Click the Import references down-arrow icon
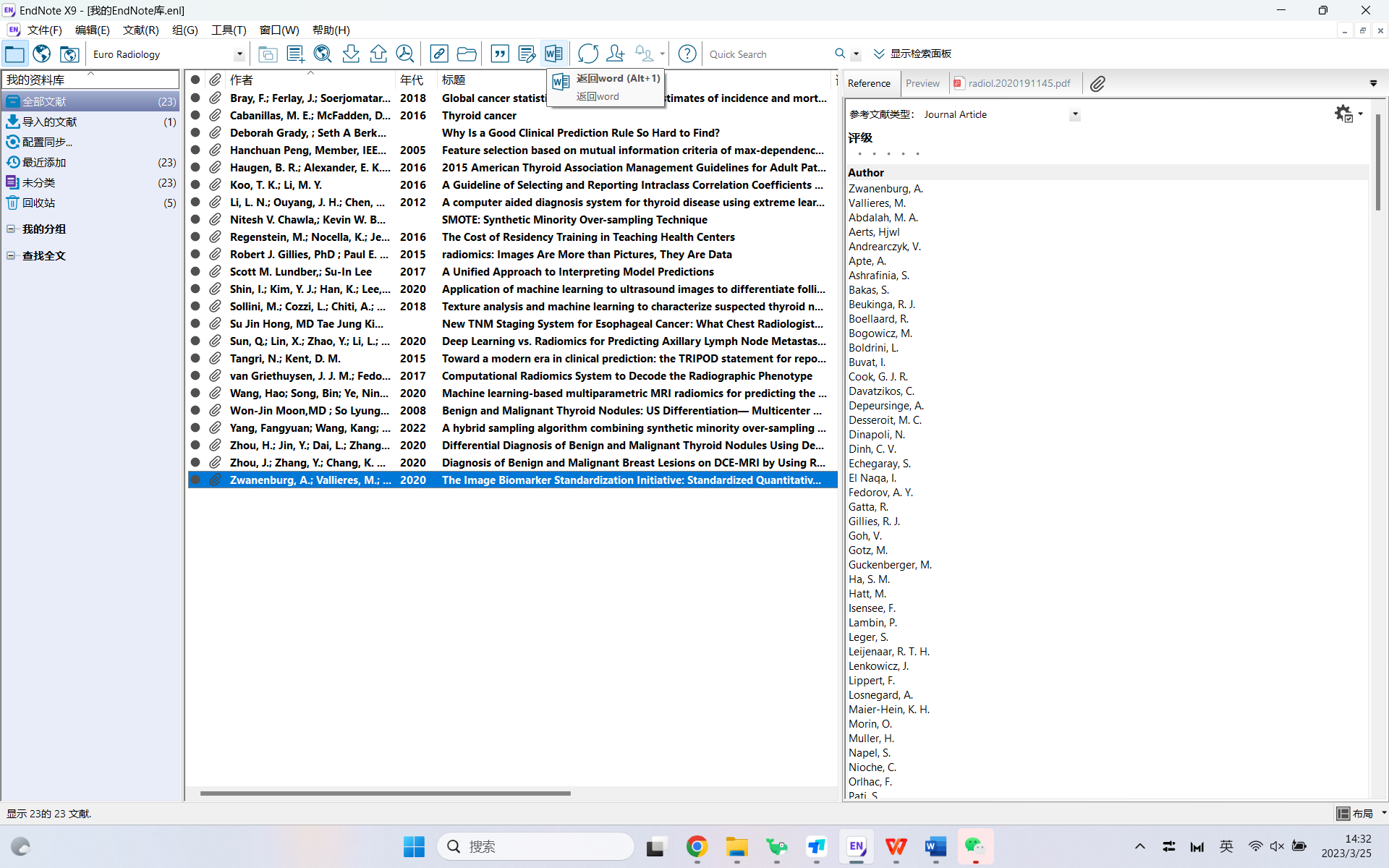 coord(351,54)
